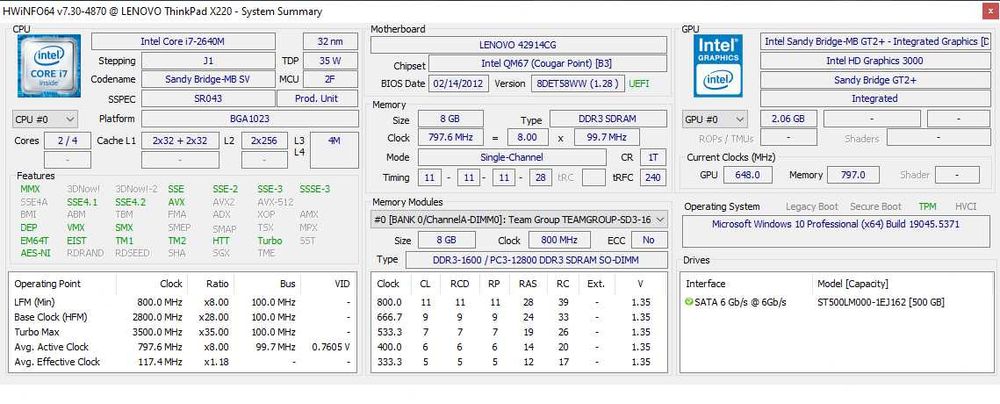1000x404 pixels.
Task: Click the Intel Graphics GPU logo
Action: [x=717, y=66]
